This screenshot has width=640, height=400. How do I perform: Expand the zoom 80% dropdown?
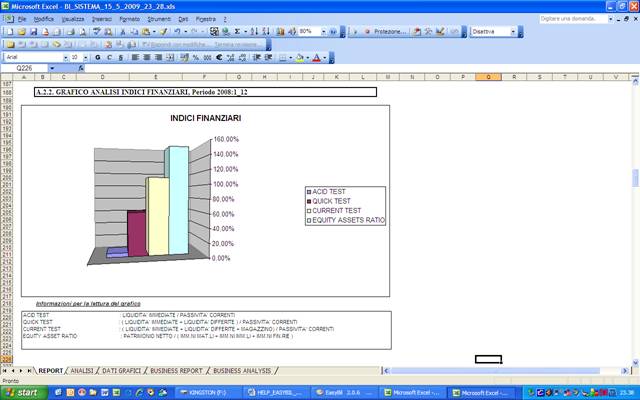(324, 32)
